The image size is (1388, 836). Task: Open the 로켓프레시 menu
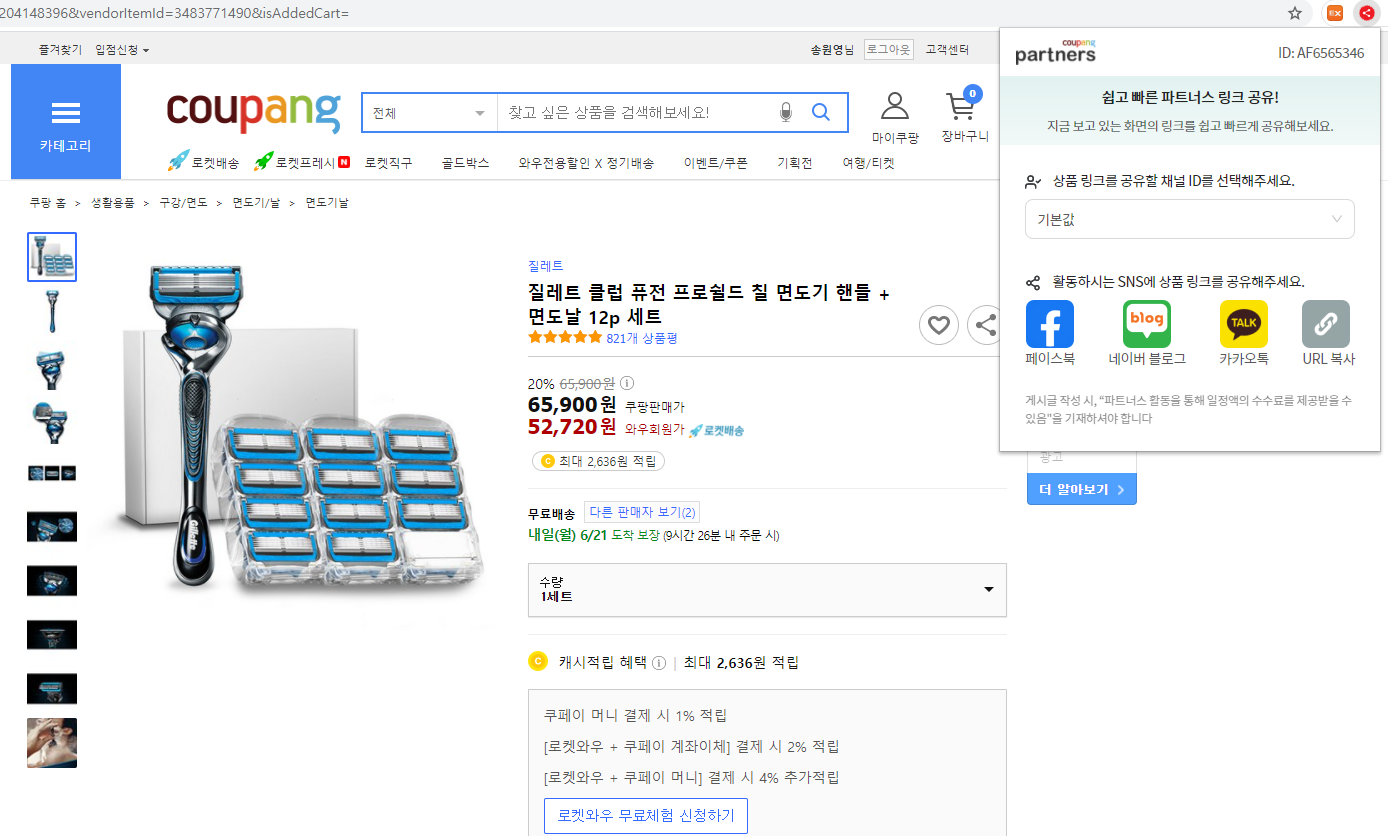[x=301, y=162]
